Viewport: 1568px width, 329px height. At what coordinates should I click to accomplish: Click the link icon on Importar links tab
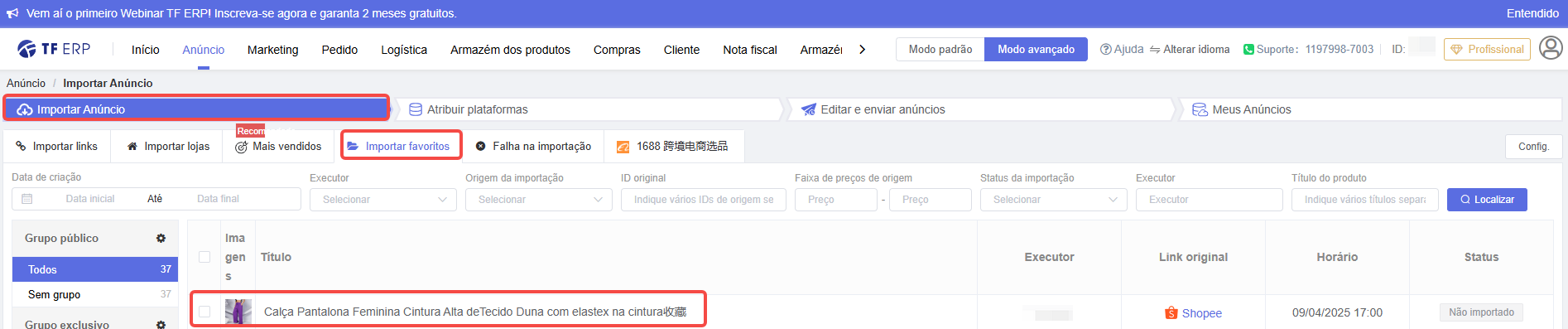click(21, 147)
